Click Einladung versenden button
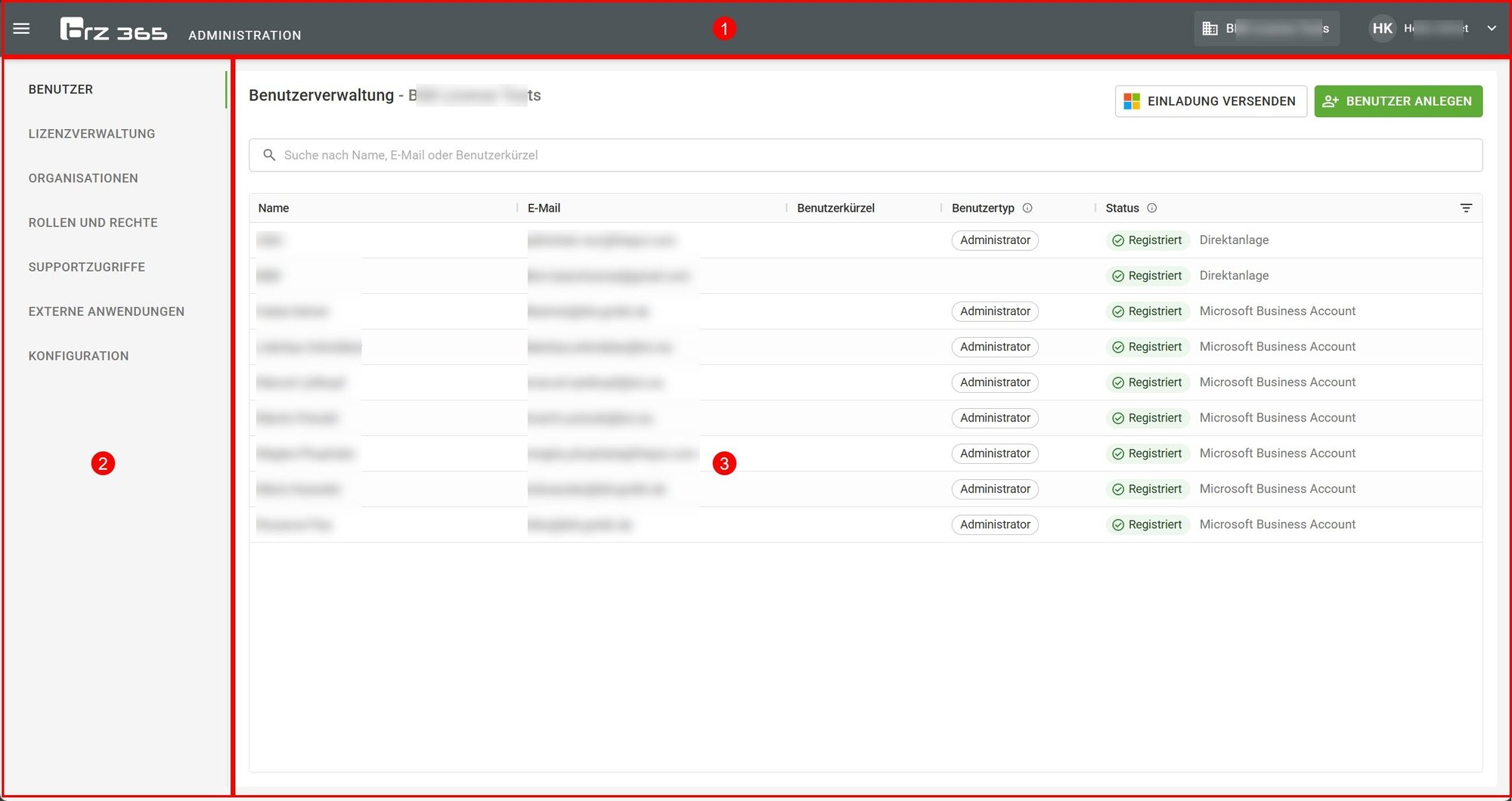Image resolution: width=1512 pixels, height=801 pixels. point(1210,101)
